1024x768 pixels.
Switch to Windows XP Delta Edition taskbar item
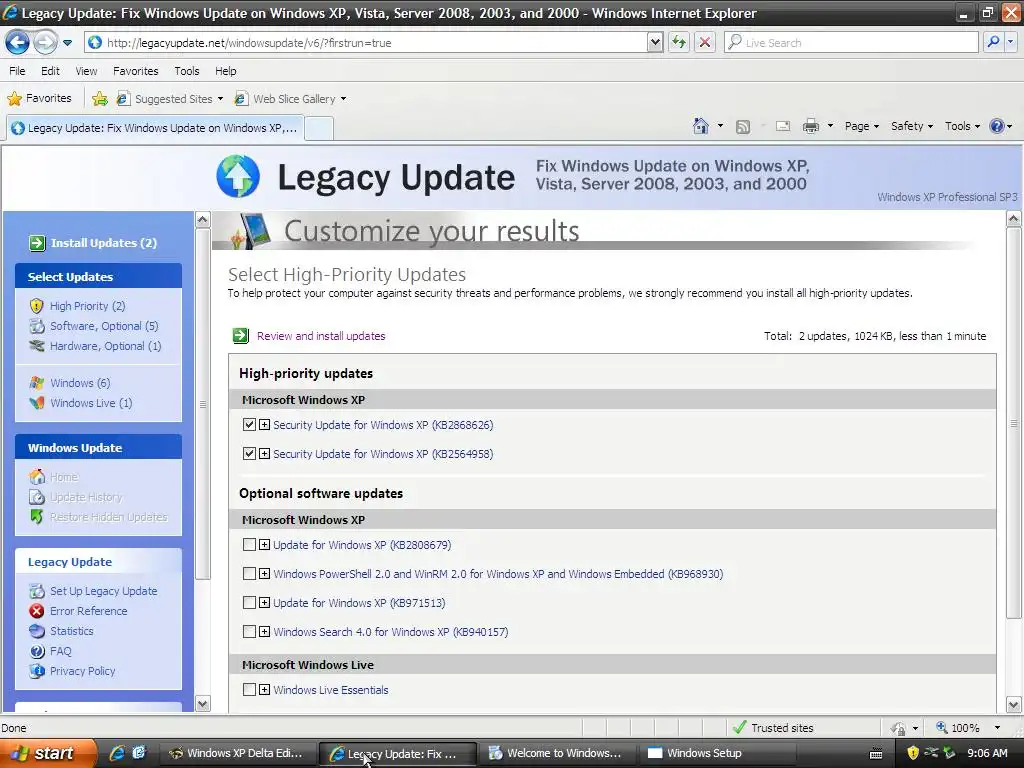(238, 753)
